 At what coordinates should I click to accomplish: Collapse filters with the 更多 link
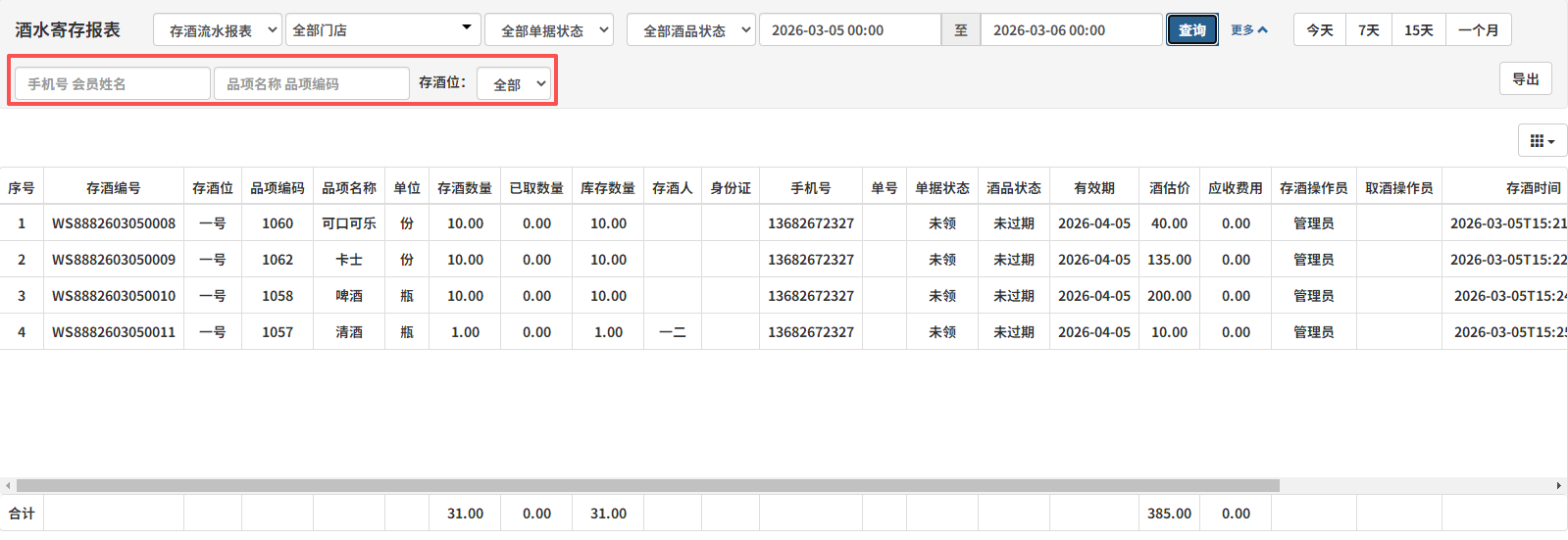point(1248,30)
